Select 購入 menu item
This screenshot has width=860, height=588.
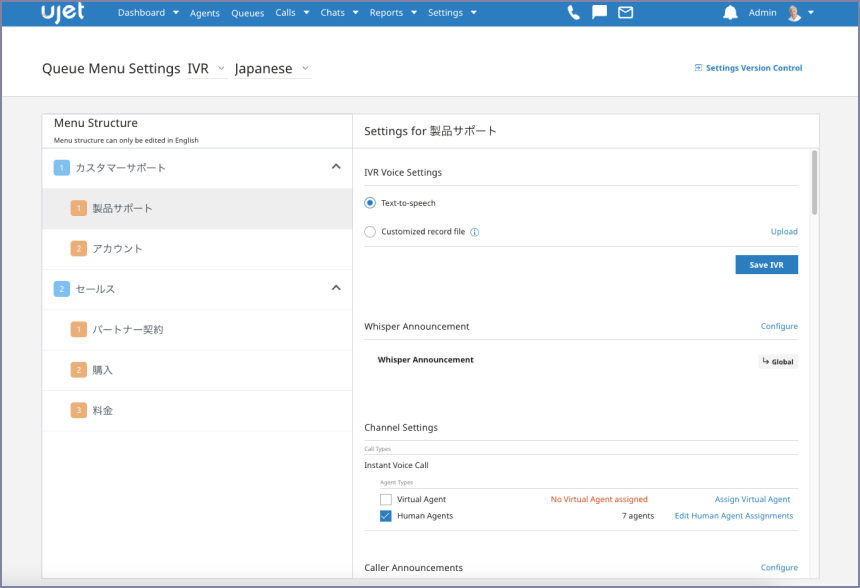click(197, 370)
